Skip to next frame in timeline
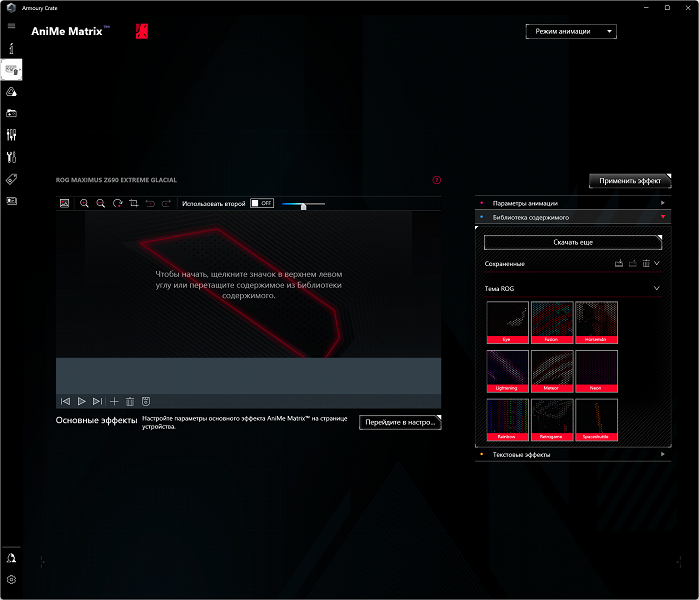699x600 pixels. (x=98, y=402)
